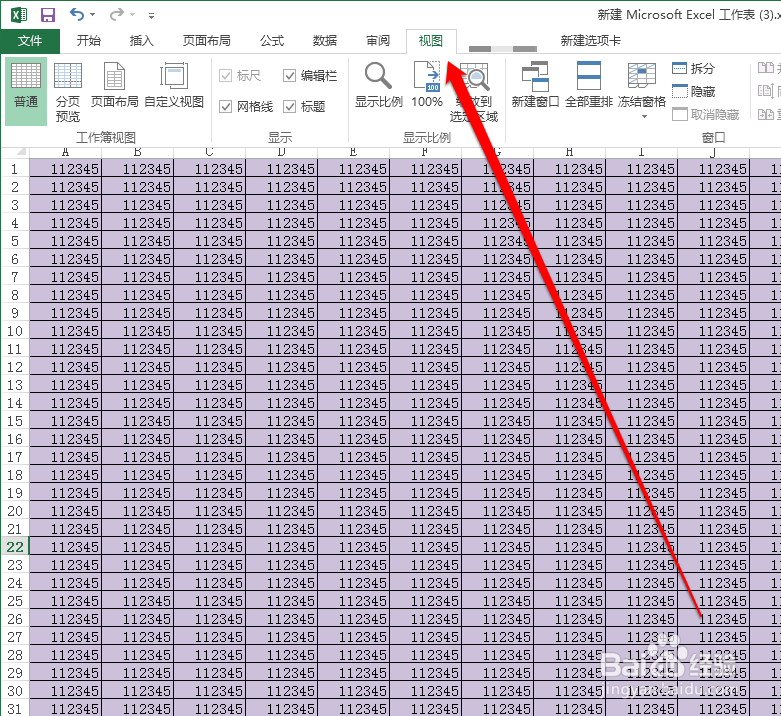The height and width of the screenshot is (716, 781).
Task: Open the 文件 tab
Action: pos(30,41)
